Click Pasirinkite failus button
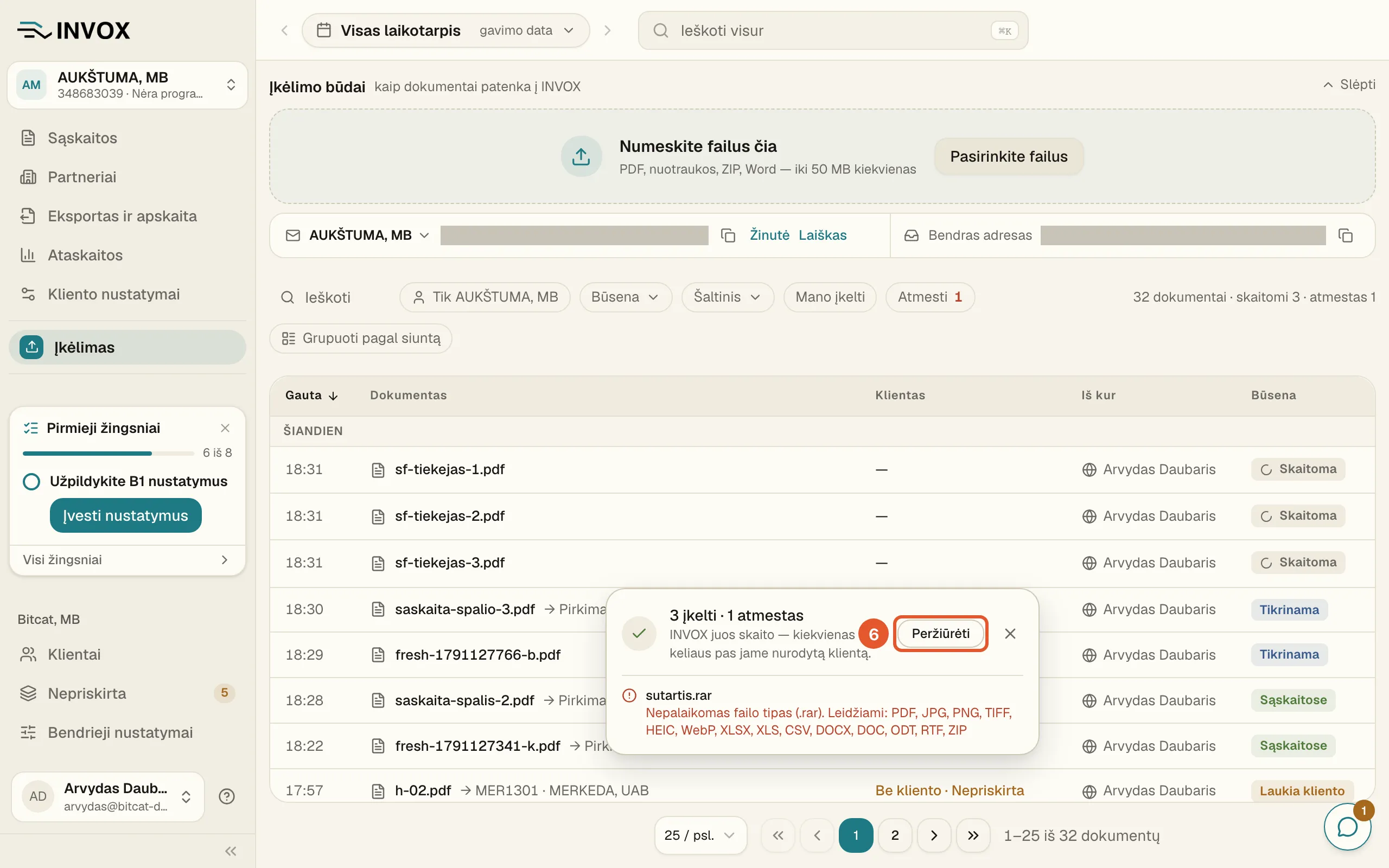The width and height of the screenshot is (1389, 868). point(1009,156)
